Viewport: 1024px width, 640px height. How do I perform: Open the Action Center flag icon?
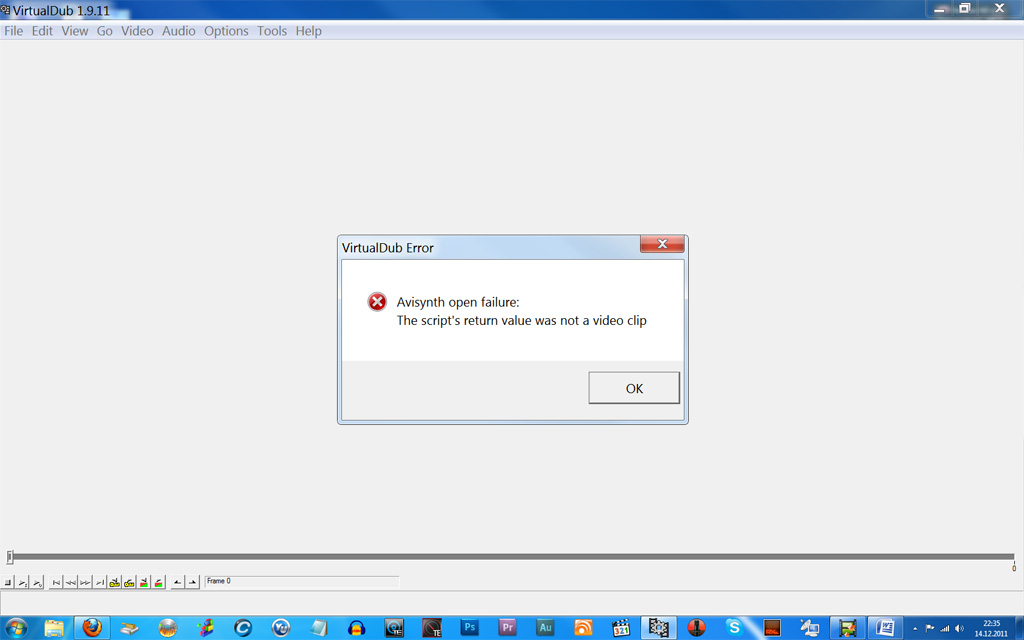click(929, 628)
